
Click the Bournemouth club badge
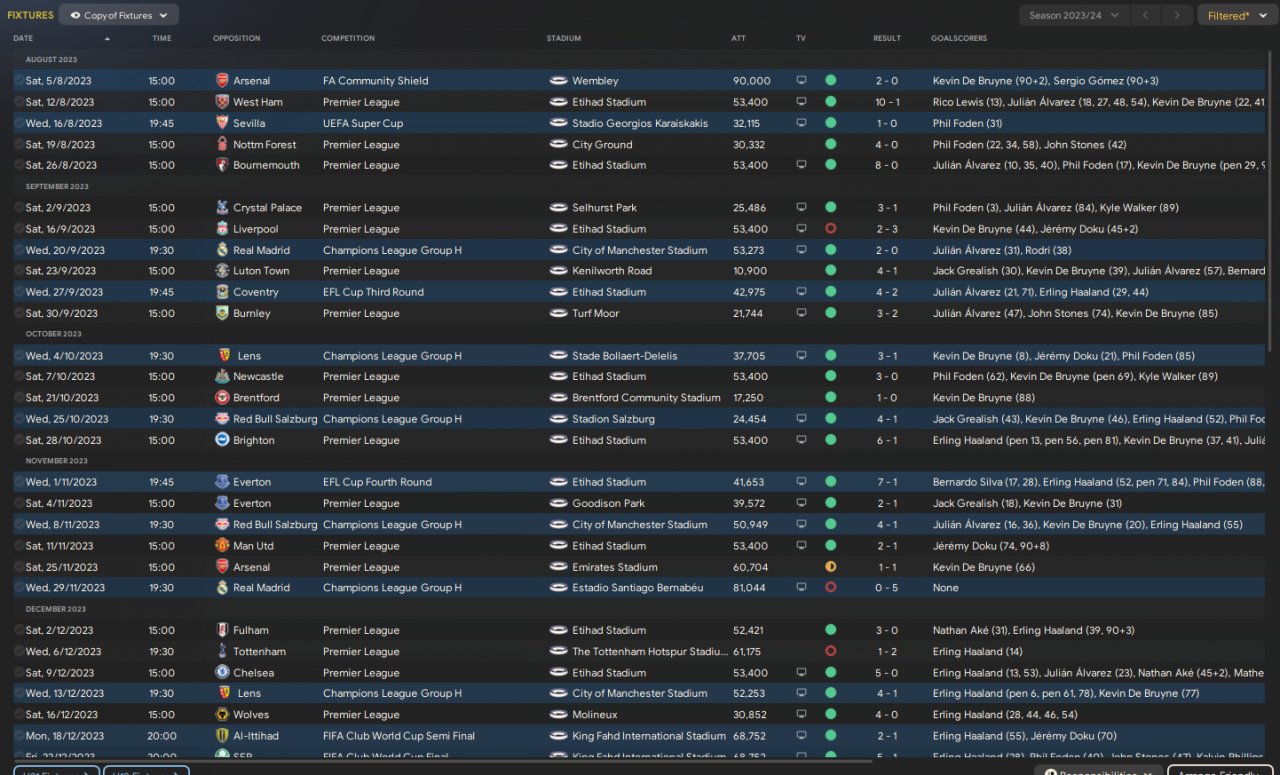222,165
